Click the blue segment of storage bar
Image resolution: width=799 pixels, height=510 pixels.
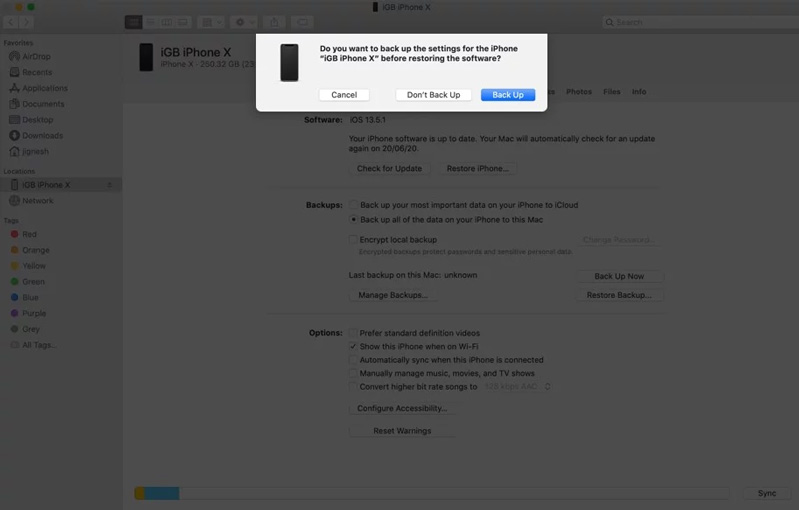162,493
